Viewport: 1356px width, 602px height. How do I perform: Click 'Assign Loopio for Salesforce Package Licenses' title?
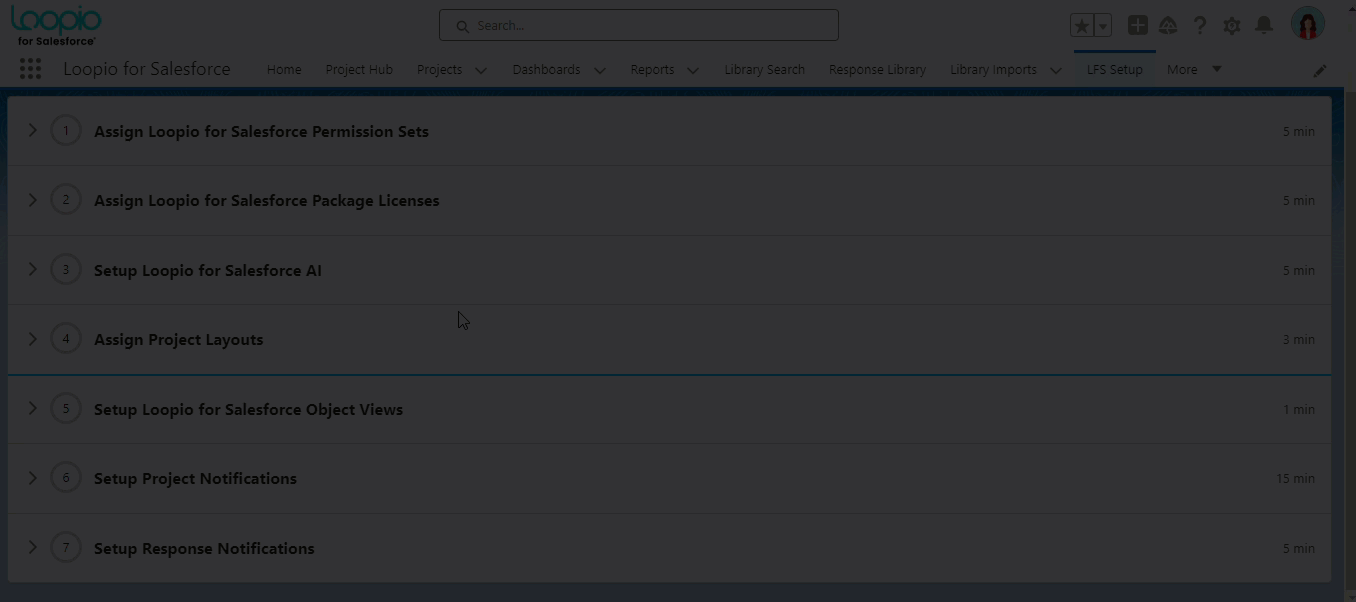[267, 200]
